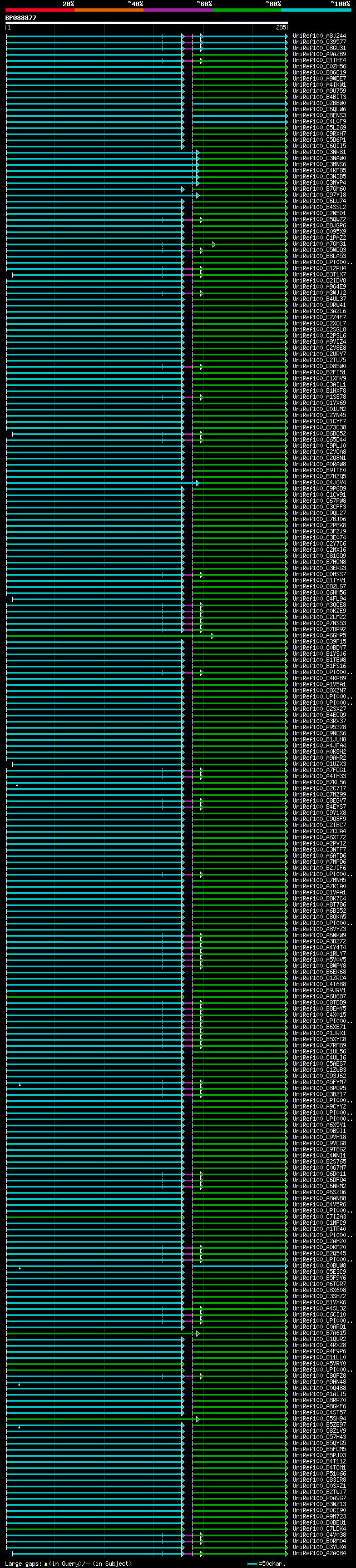Click the hit label UniRef100_Q5SH94
The height and width of the screenshot is (1568, 356).
click(319, 1419)
